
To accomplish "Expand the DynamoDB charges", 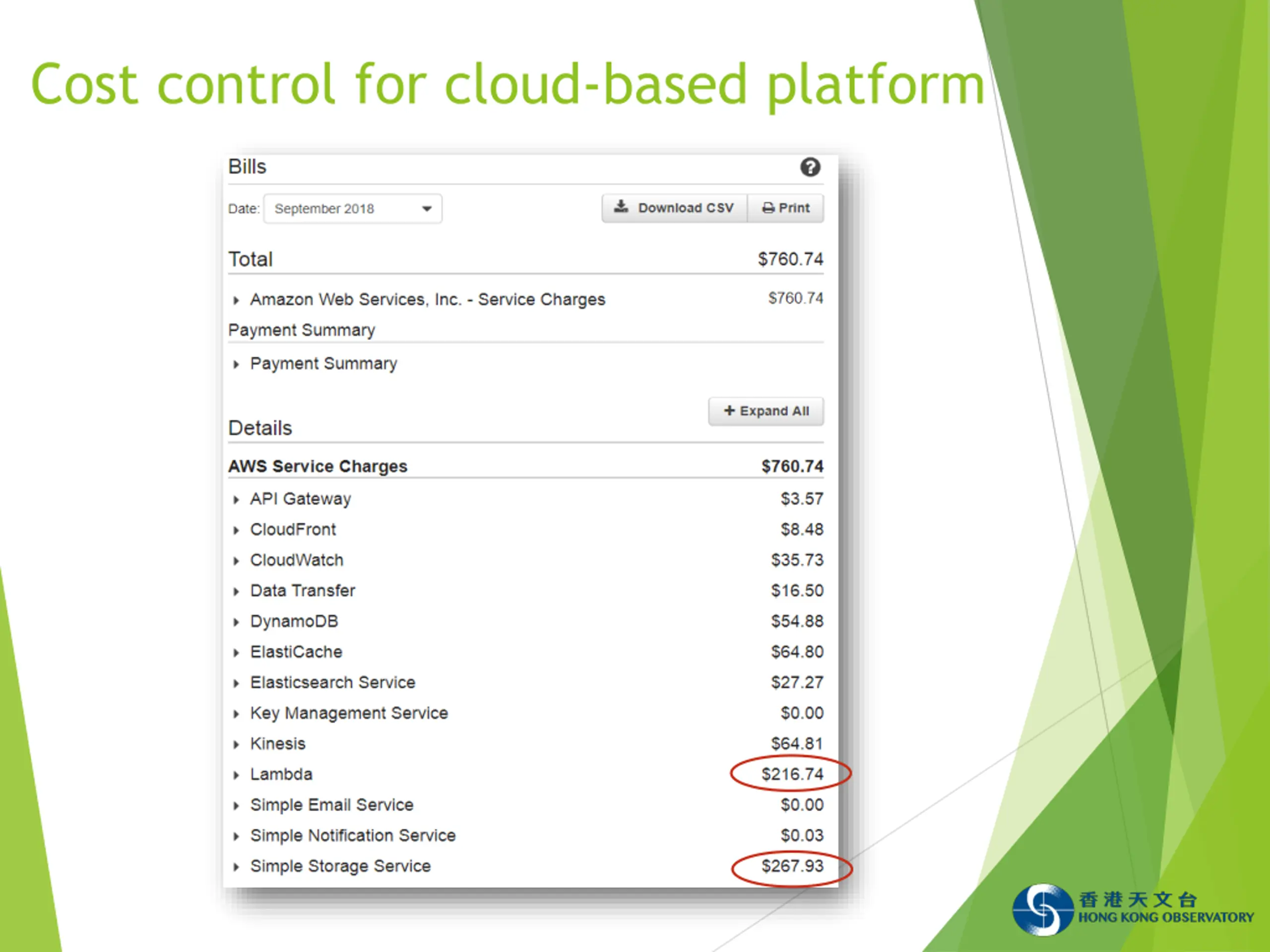I will 236,622.
